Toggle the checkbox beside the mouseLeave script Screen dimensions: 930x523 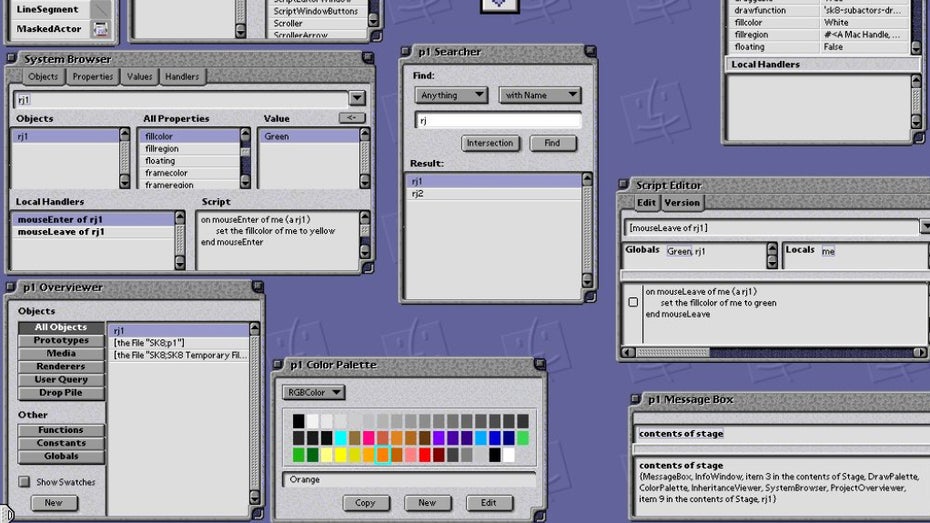632,301
